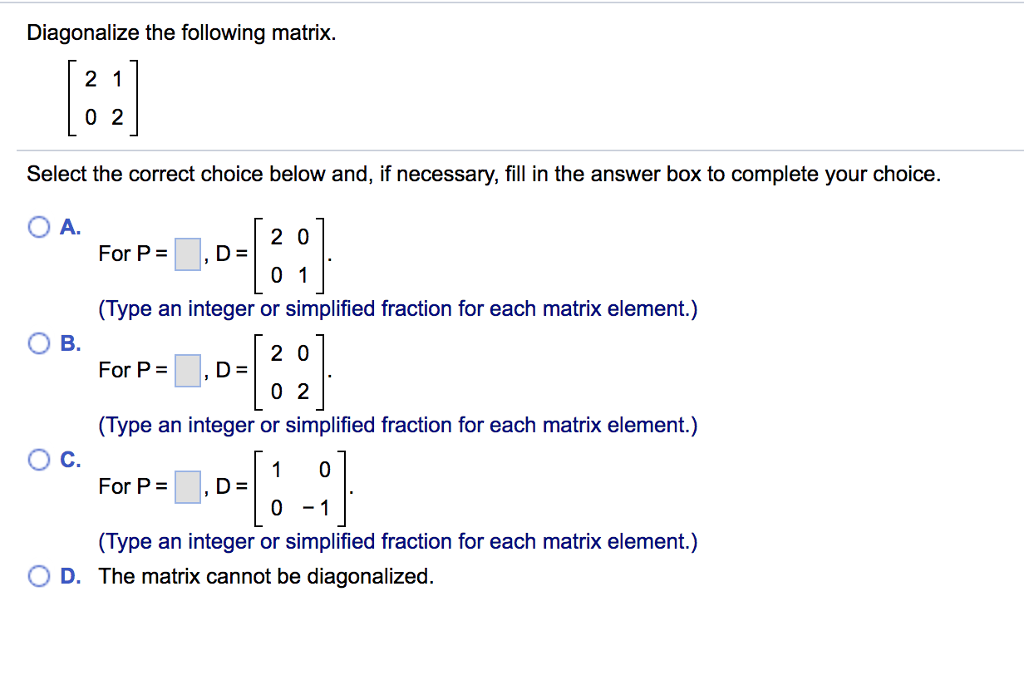
Task: Click the D matrix with entries 2 0 0 2
Action: point(289,371)
